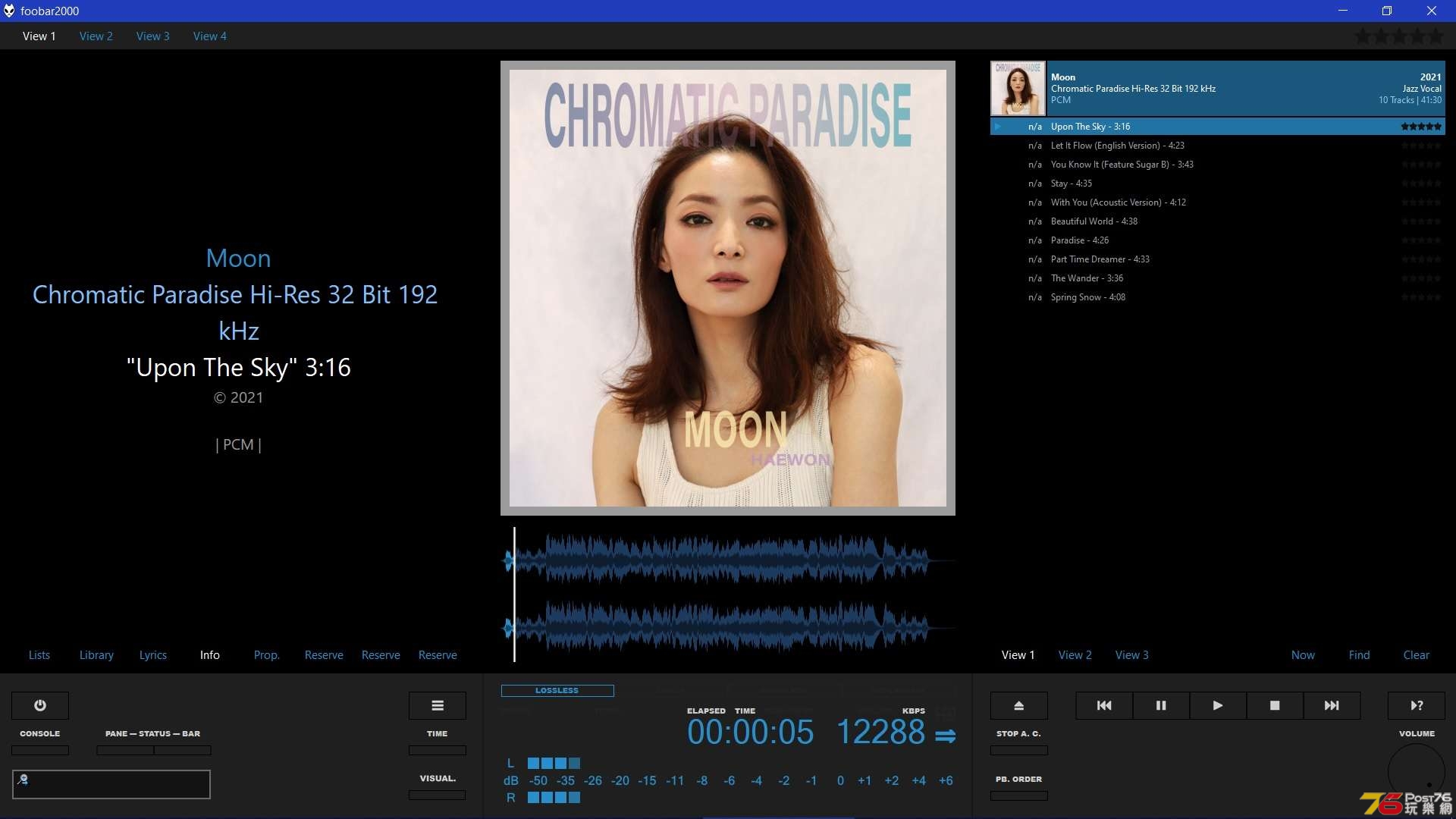The width and height of the screenshot is (1456, 819).
Task: Open the Prop. panel tab
Action: (x=267, y=654)
